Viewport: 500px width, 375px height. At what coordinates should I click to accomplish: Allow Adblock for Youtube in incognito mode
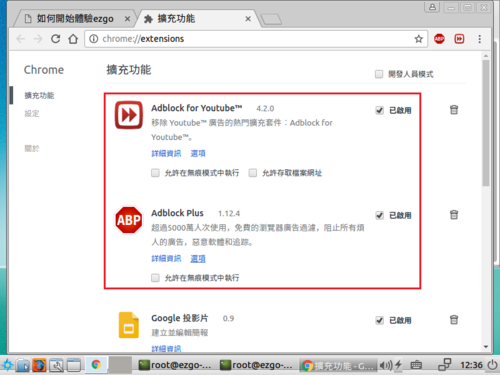[x=155, y=173]
